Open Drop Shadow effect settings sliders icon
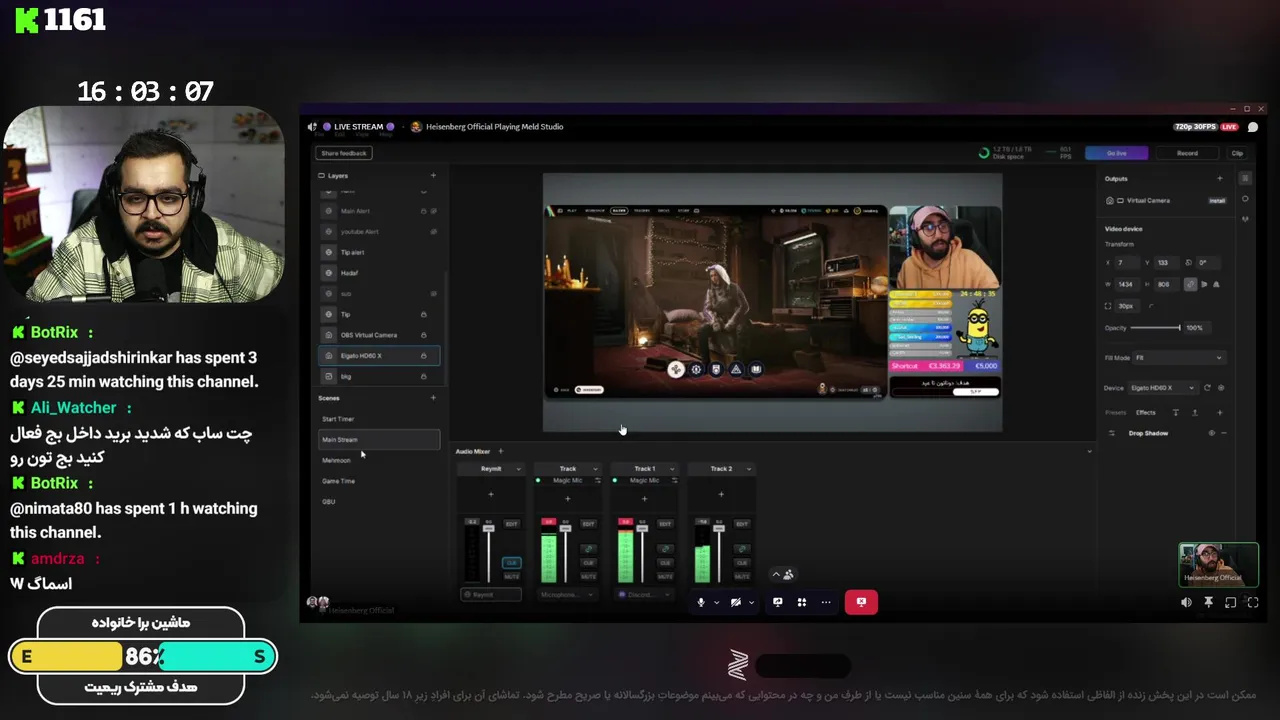Viewport: 1280px width, 720px height. 1112,433
